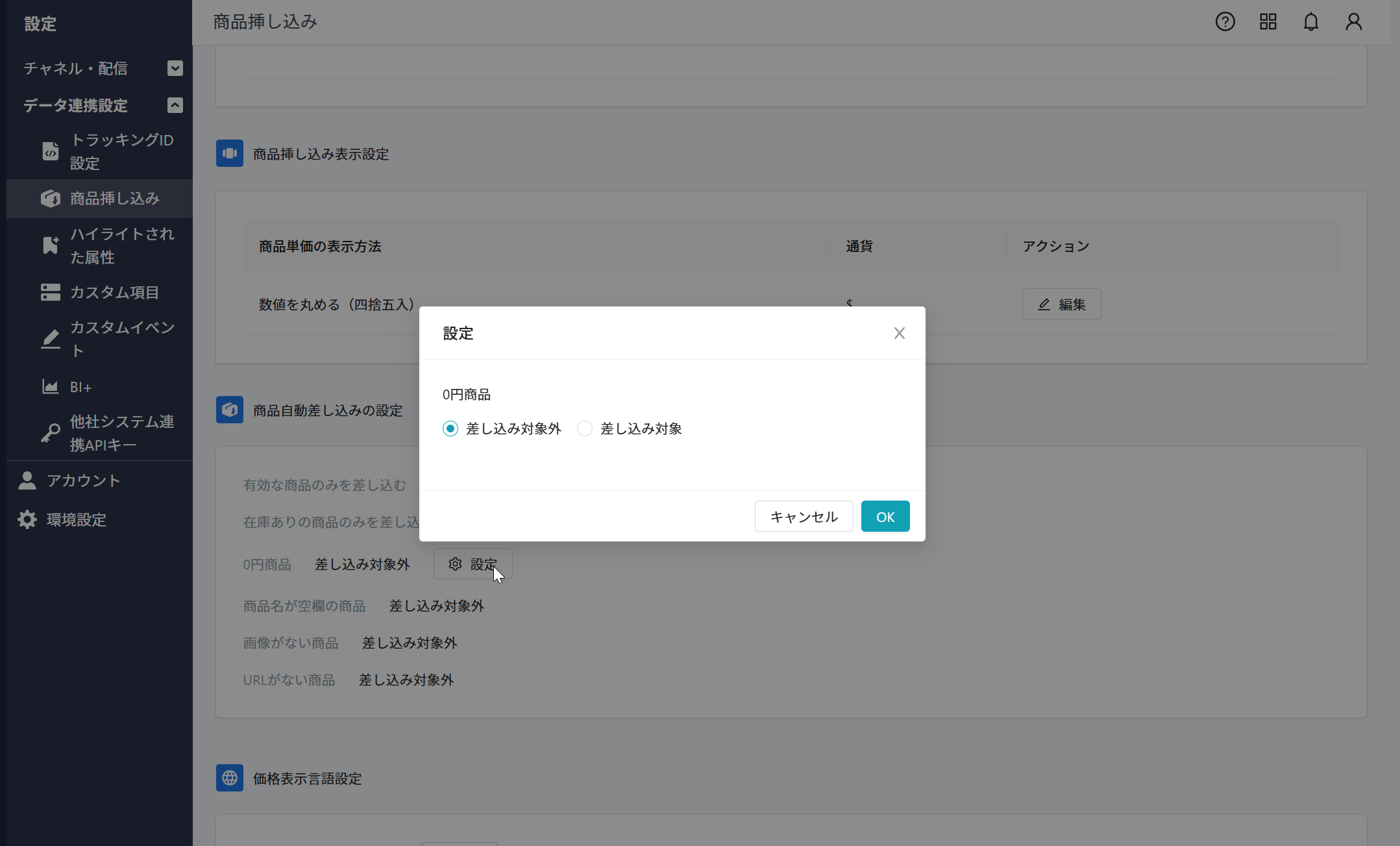Click the 編集 button in the table
1400x846 pixels.
pos(1061,304)
